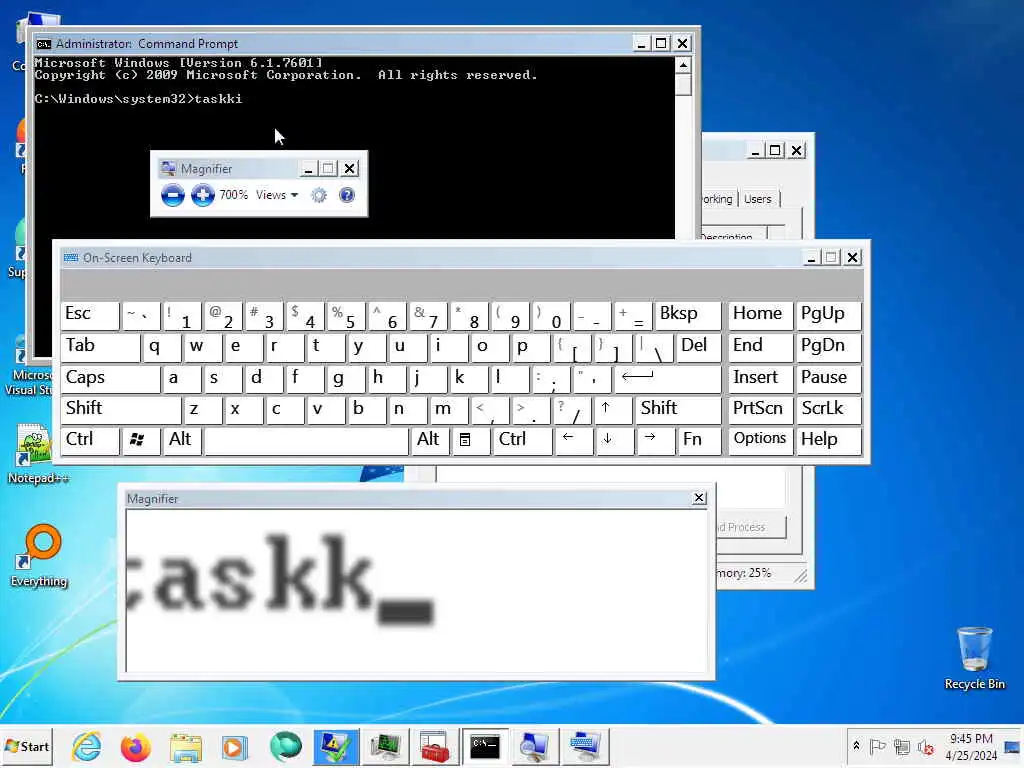Click the Home key

(760, 315)
